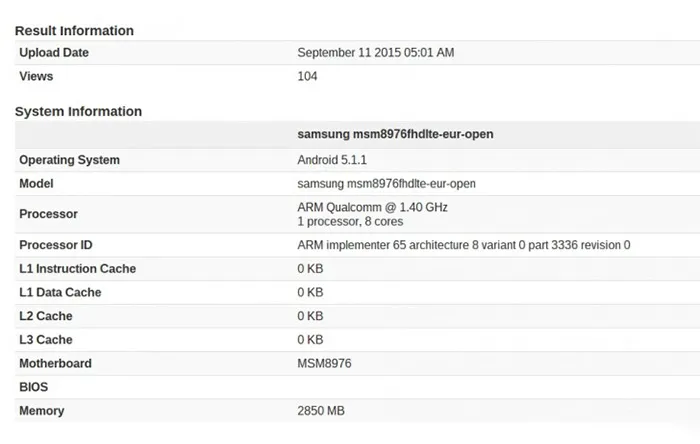Screen dimensions: 700x444
Task: Select the Upload Date label
Action: [54, 53]
